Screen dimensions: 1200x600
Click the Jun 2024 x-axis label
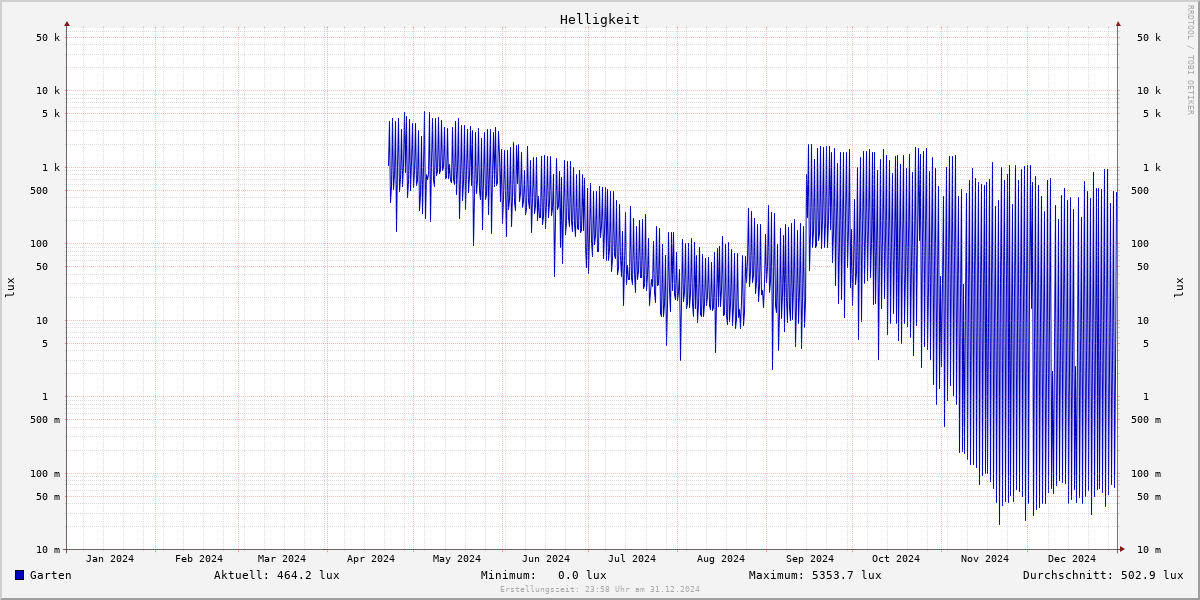pyautogui.click(x=546, y=559)
